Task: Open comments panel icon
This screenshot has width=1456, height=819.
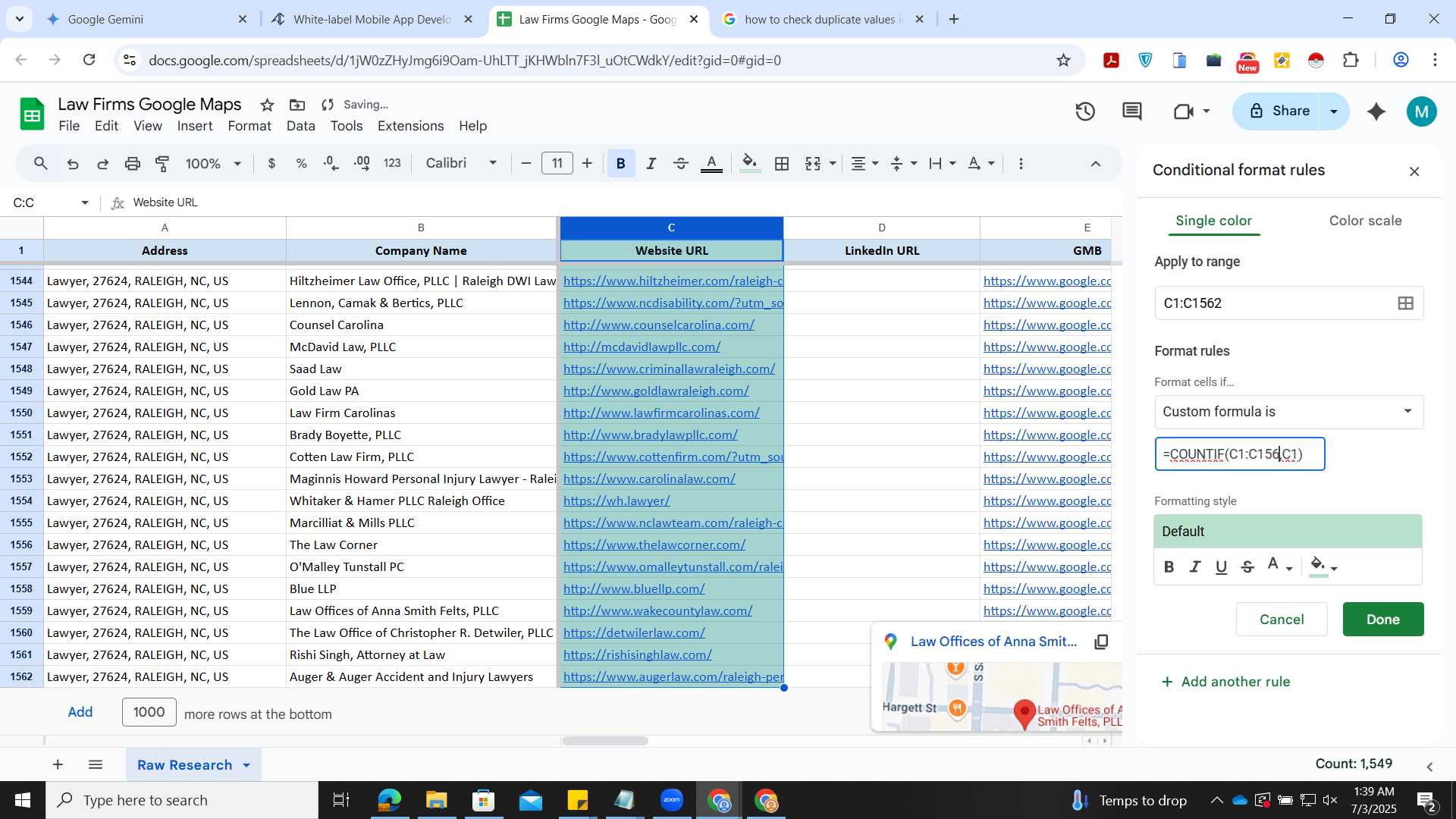Action: pos(1132,112)
